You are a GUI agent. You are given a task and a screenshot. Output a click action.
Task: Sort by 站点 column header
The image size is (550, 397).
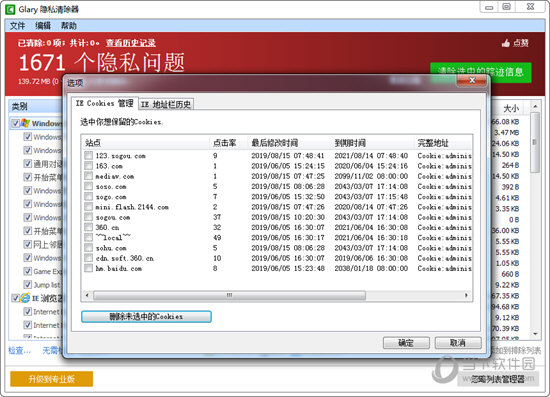146,143
